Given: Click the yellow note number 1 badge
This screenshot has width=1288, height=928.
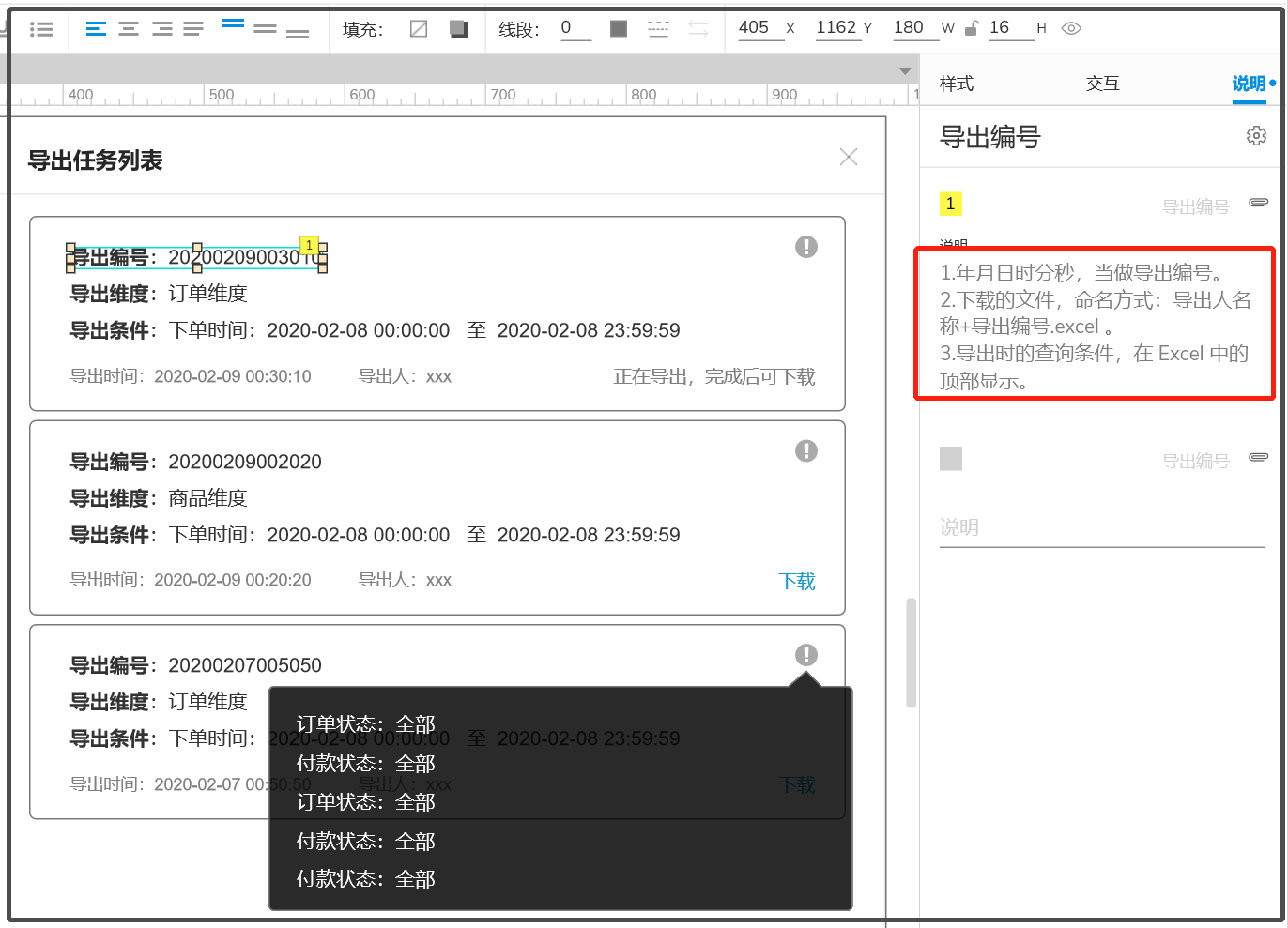Looking at the screenshot, I should click(x=951, y=204).
